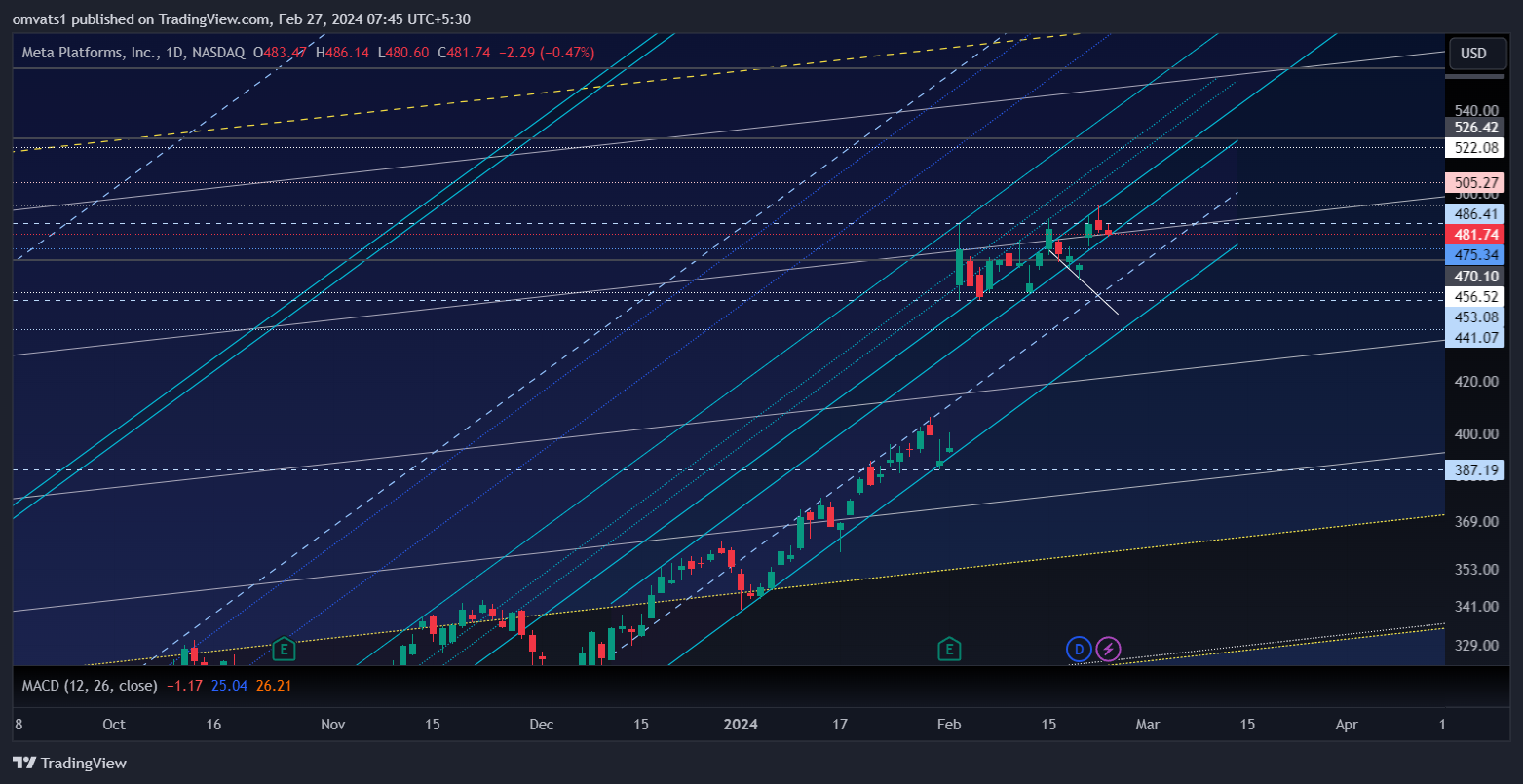Click the 2024 label on the time axis
The image size is (1523, 784).
pos(742,725)
